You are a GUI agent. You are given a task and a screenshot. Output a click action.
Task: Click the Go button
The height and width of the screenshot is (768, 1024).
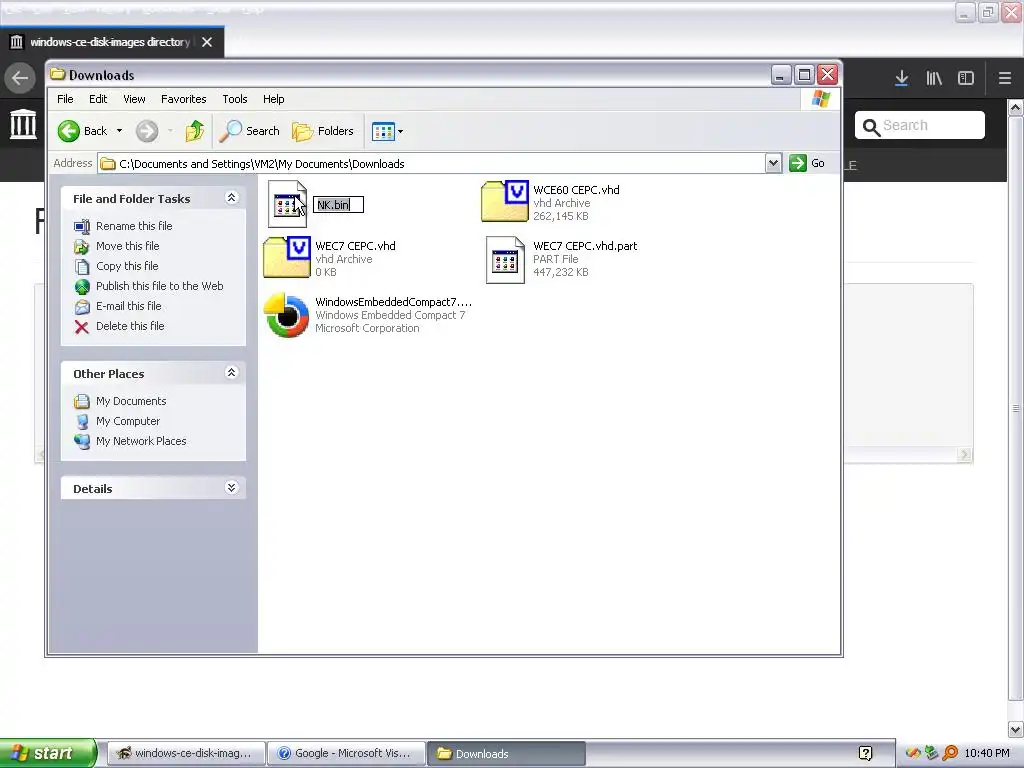tap(807, 163)
